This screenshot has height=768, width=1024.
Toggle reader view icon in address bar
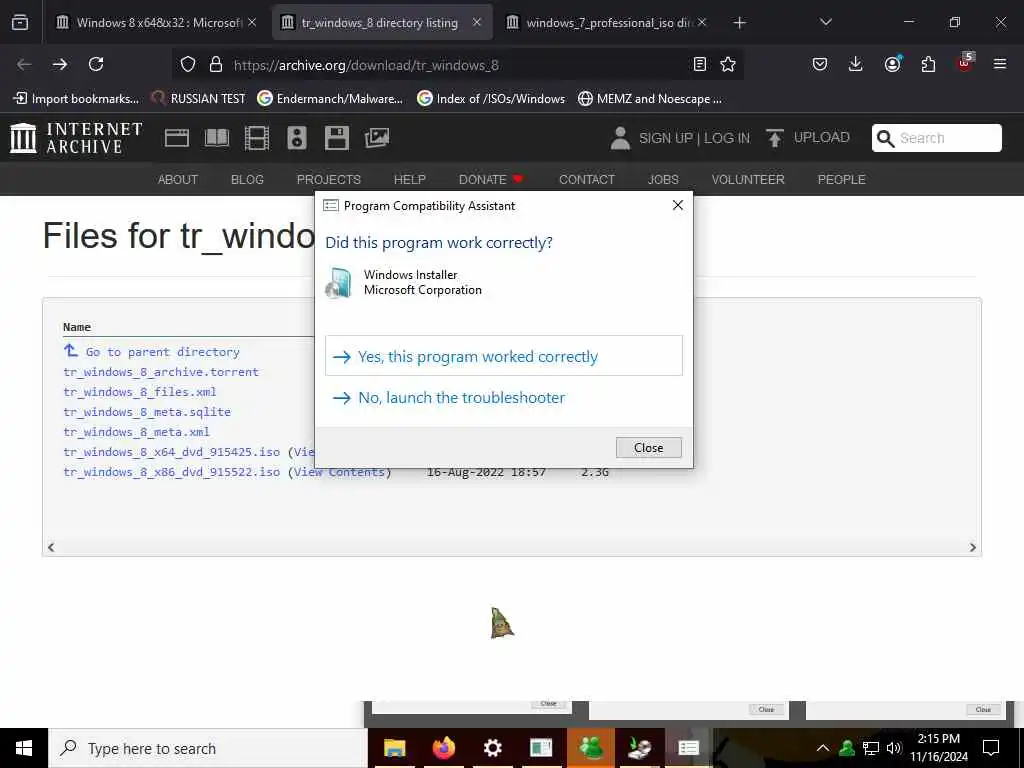coord(699,64)
